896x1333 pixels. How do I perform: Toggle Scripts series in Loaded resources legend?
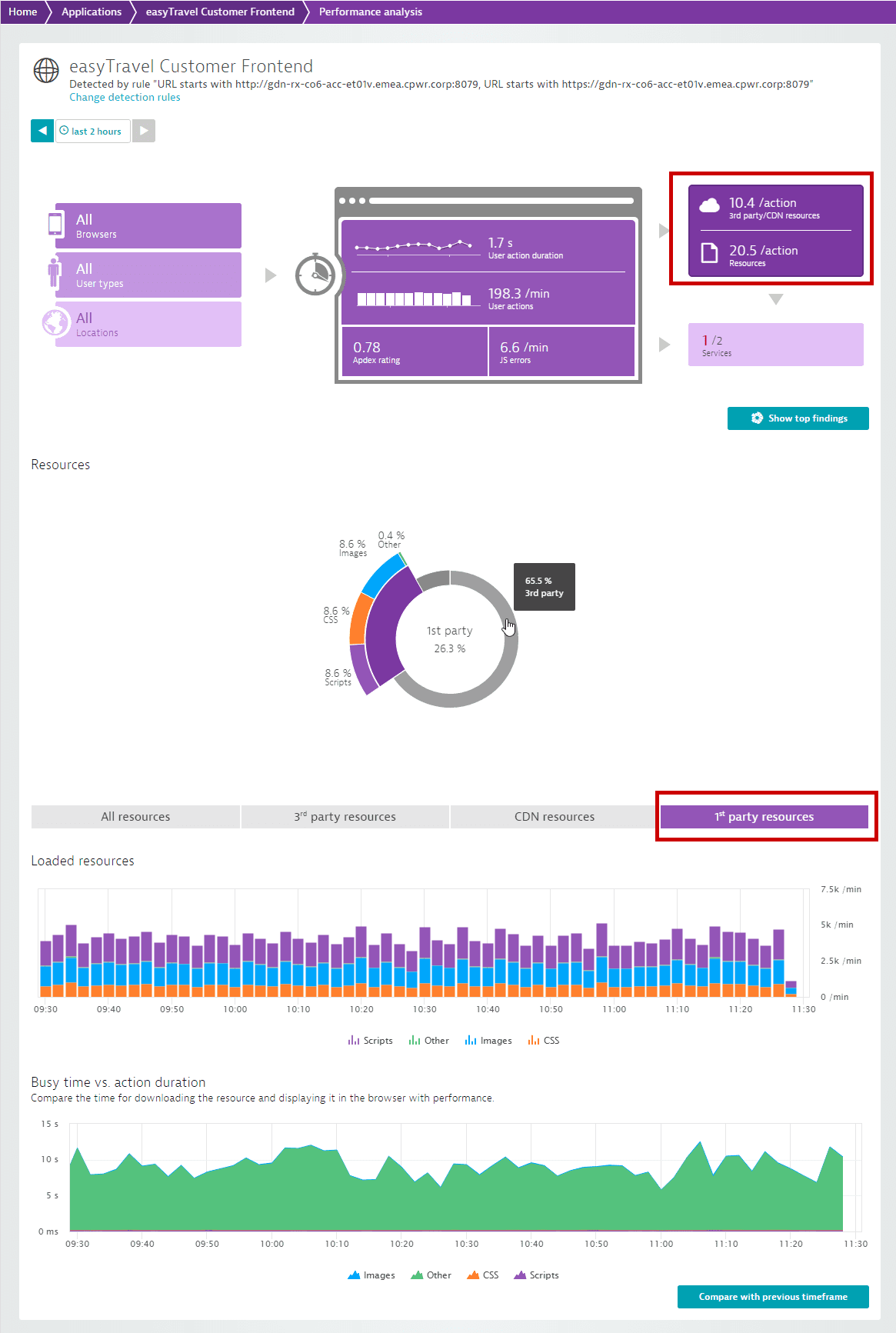click(x=370, y=1041)
